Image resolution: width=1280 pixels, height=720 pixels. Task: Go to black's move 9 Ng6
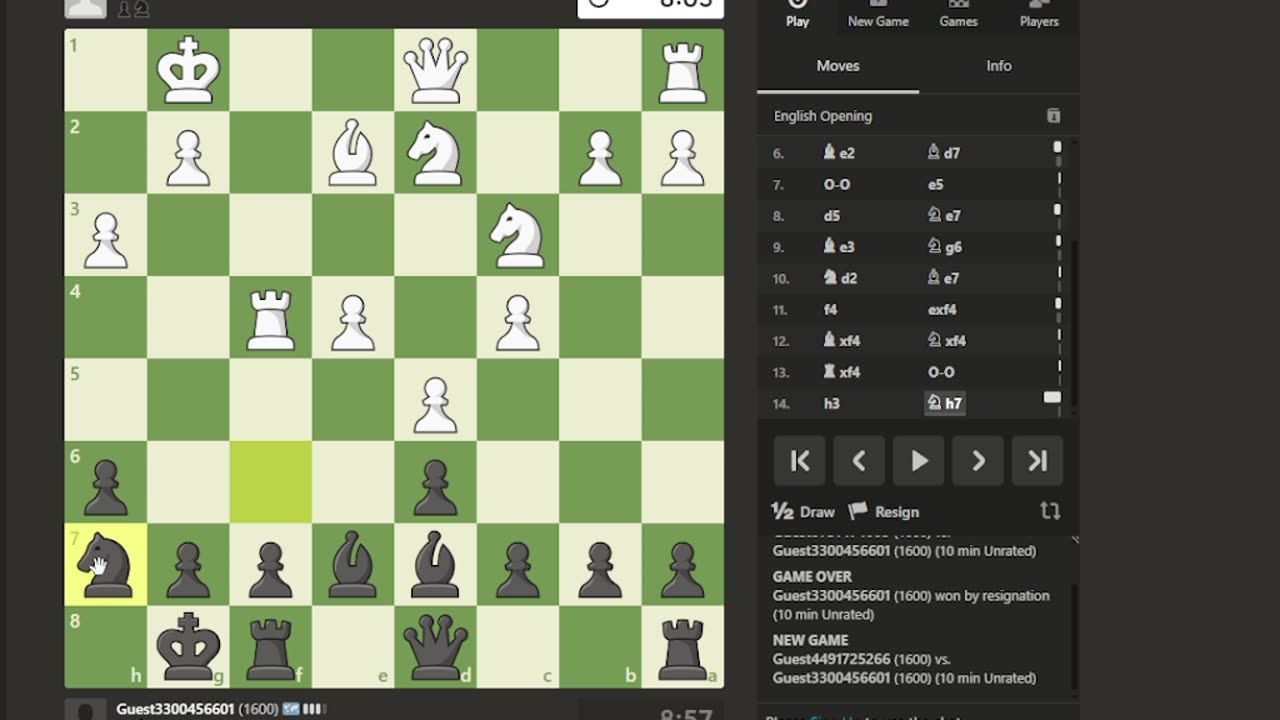943,247
